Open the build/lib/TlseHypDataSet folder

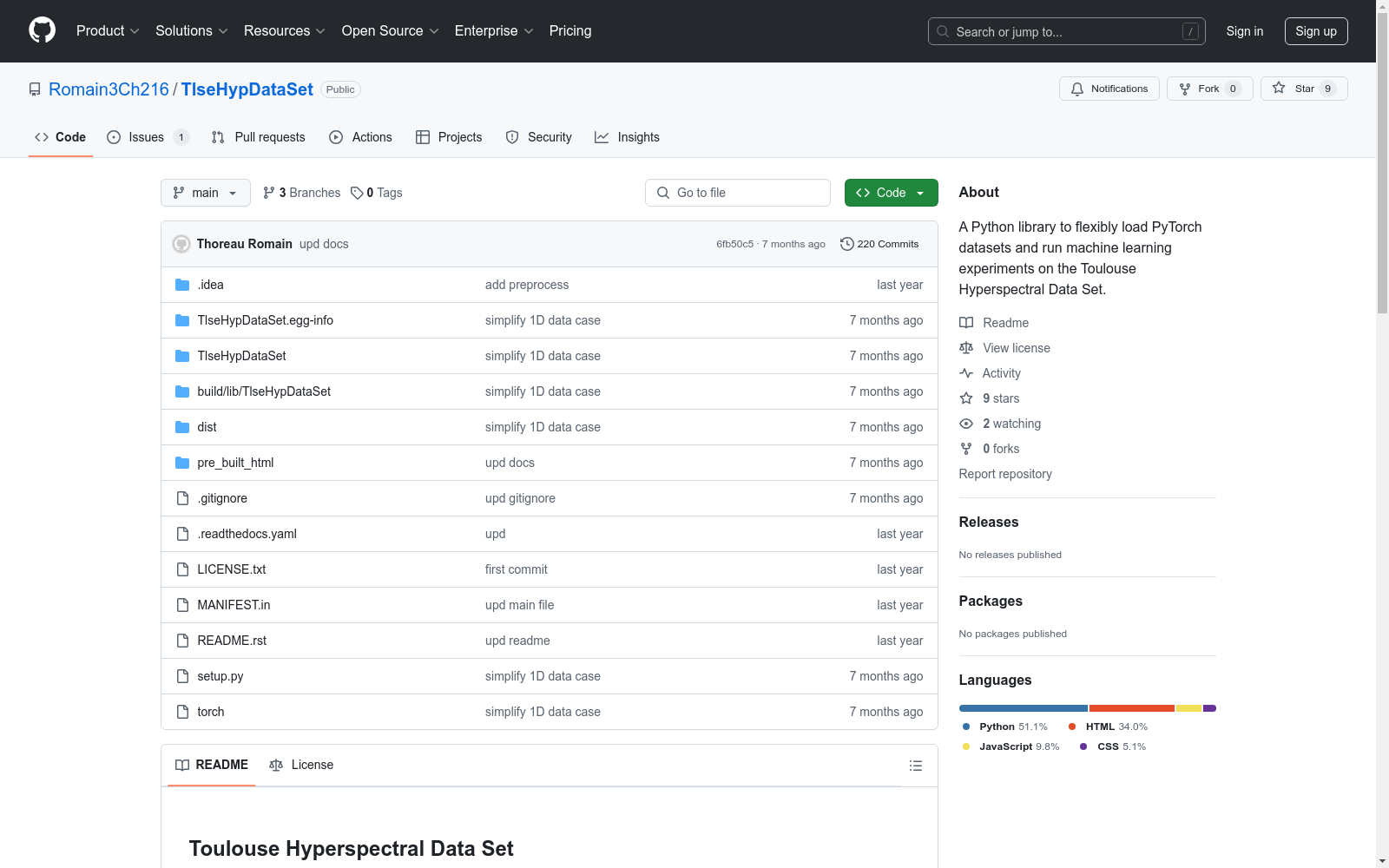click(264, 391)
